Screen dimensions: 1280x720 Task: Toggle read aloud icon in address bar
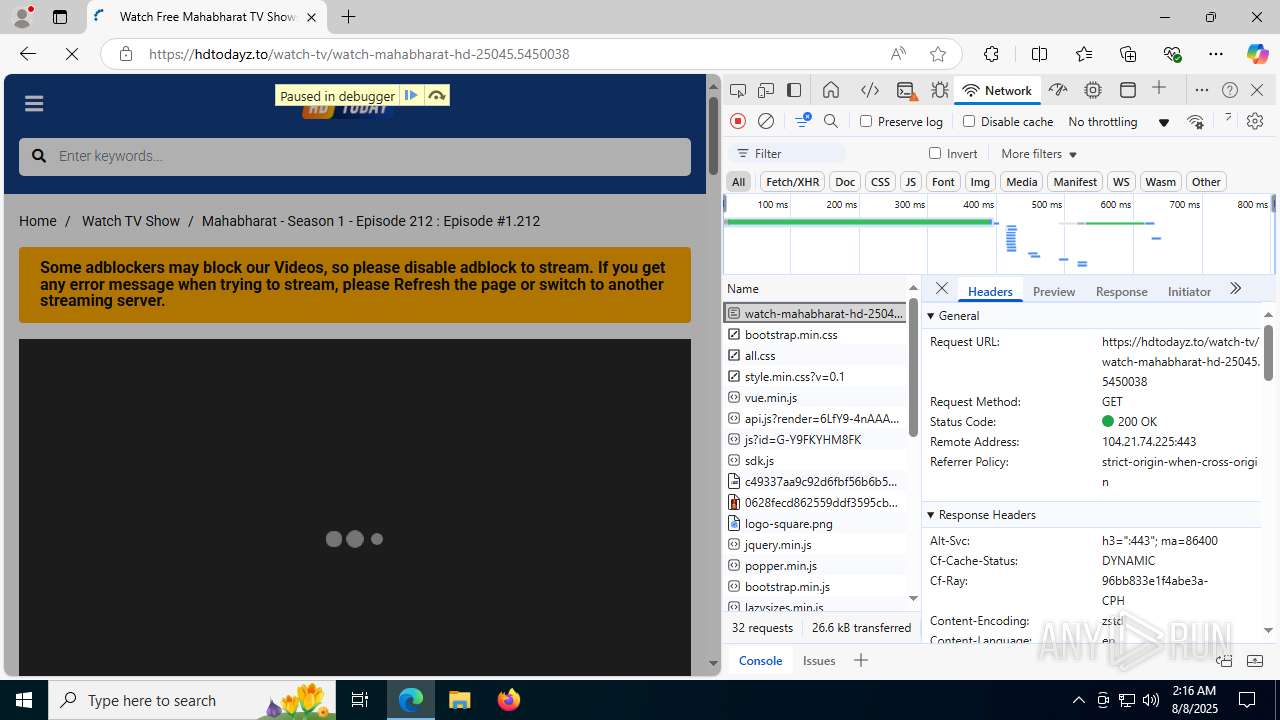[898, 54]
